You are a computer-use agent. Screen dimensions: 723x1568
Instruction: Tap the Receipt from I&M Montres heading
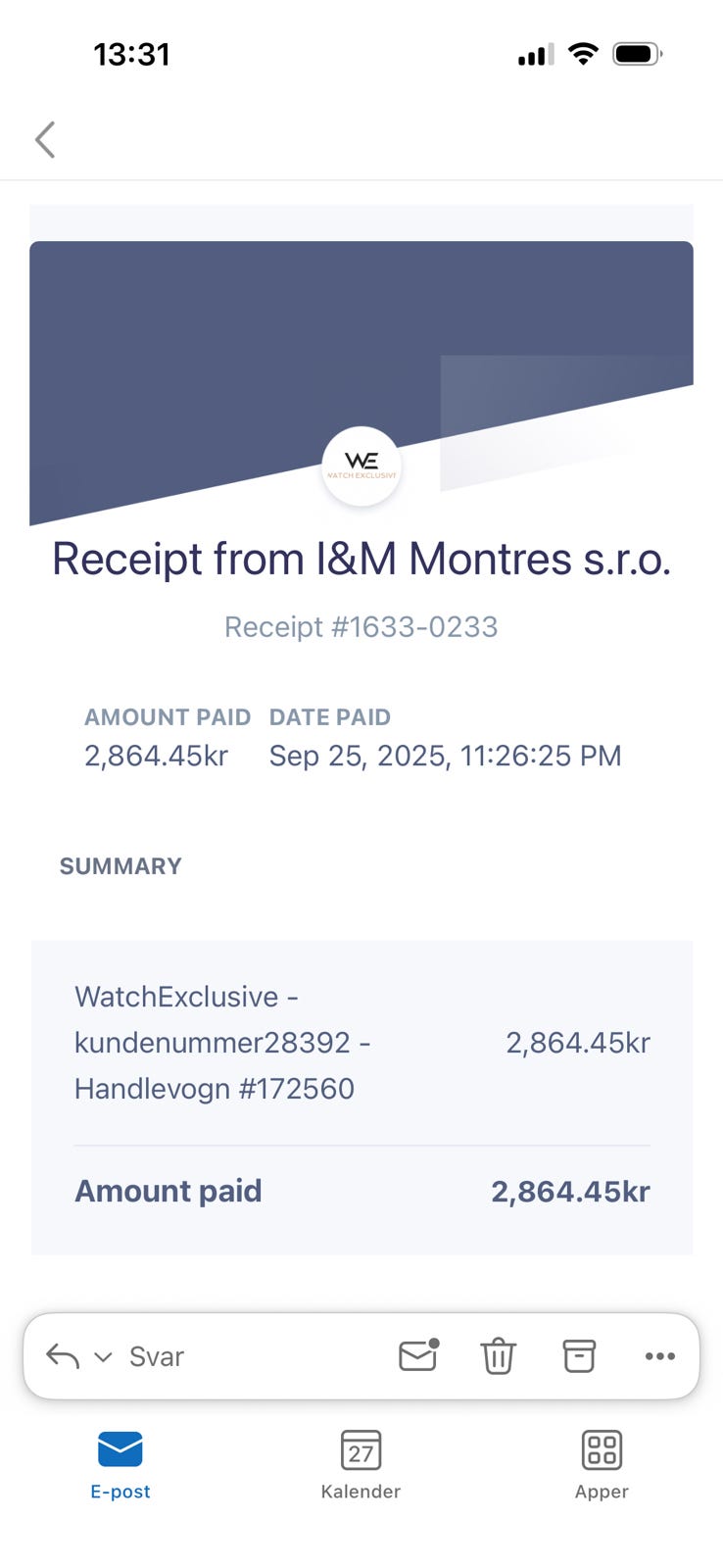(x=361, y=560)
